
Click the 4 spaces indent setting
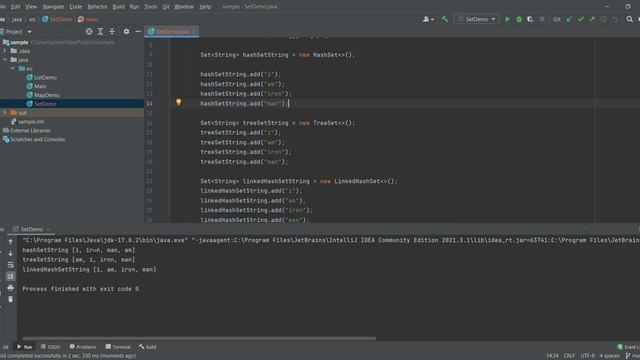[x=609, y=356]
